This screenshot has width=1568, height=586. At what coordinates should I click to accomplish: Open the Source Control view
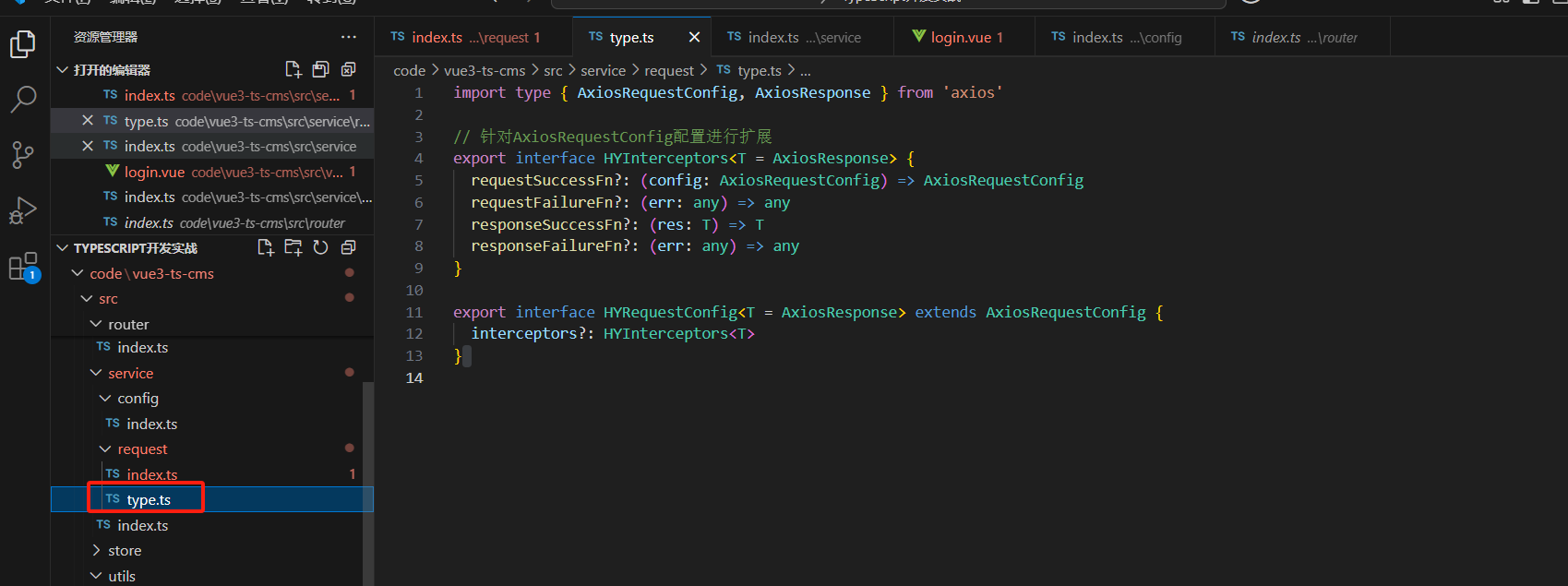coord(23,154)
